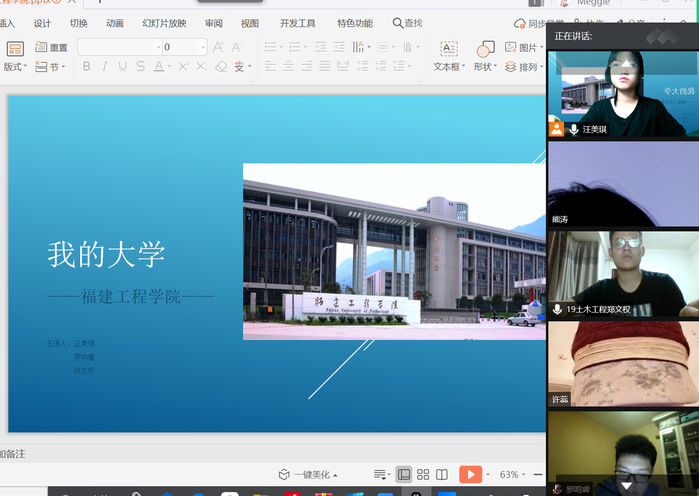Clear formatting with the eraser icon

click(x=221, y=66)
